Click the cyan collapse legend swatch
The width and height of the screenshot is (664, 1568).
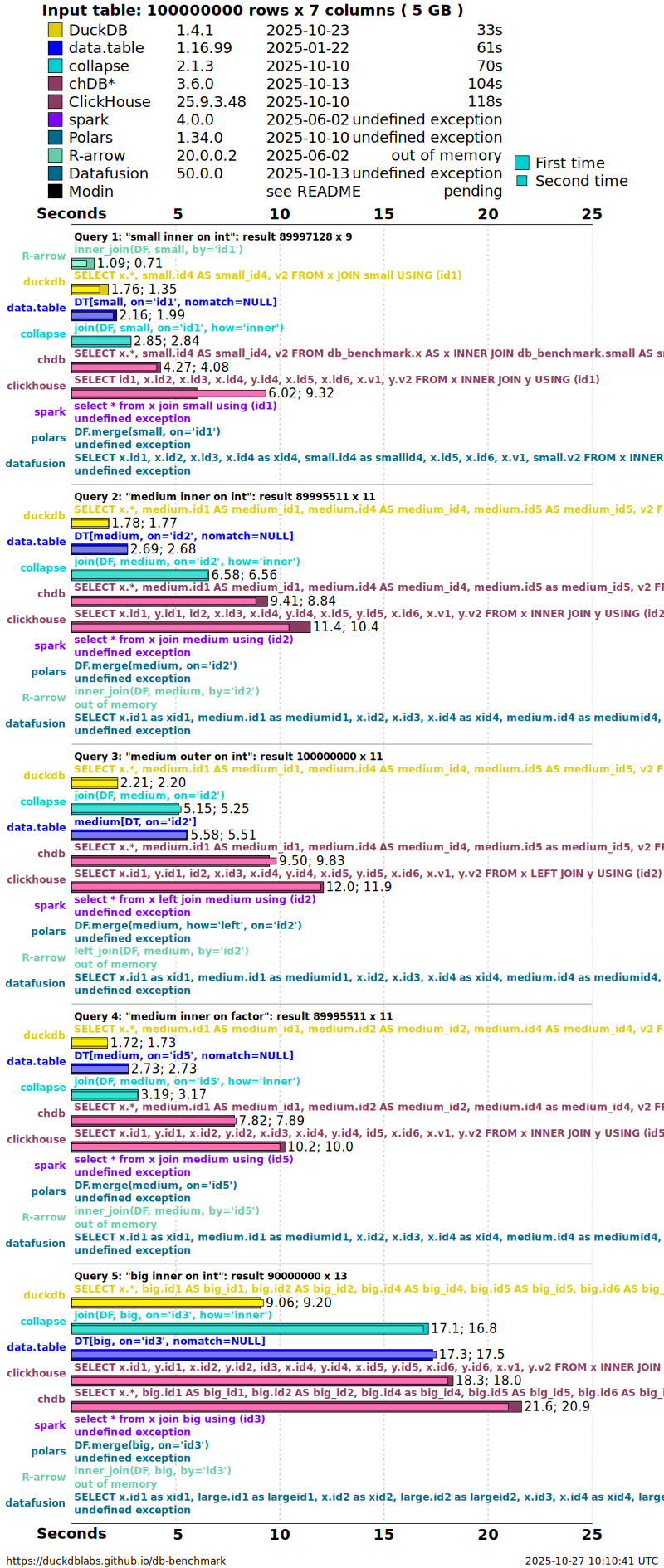click(x=55, y=66)
